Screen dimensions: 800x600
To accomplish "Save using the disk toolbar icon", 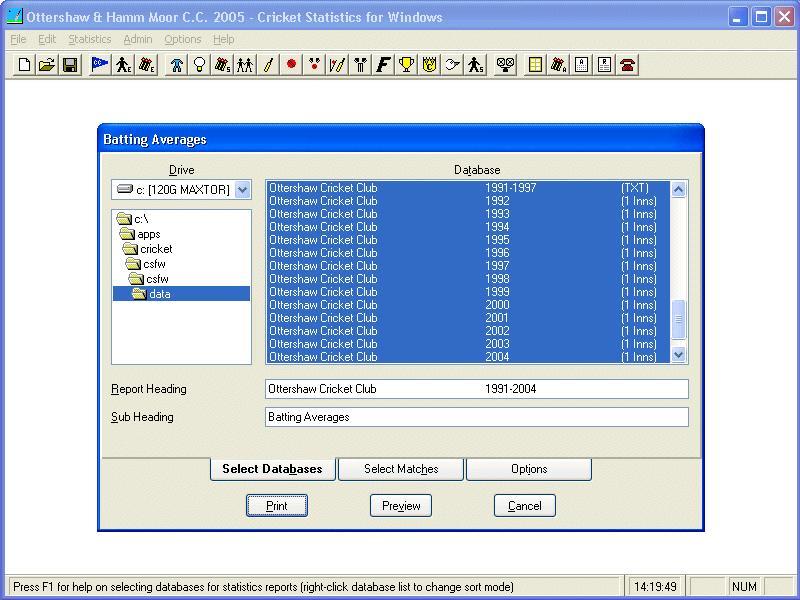I will tap(70, 64).
